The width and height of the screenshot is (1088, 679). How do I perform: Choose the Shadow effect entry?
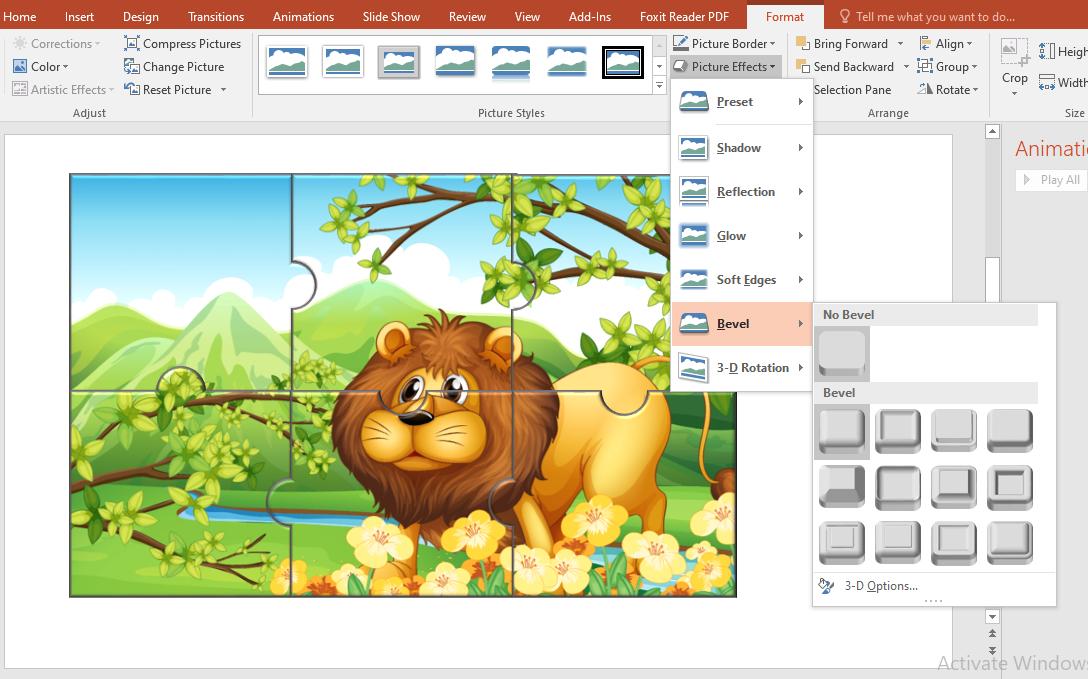tap(737, 147)
